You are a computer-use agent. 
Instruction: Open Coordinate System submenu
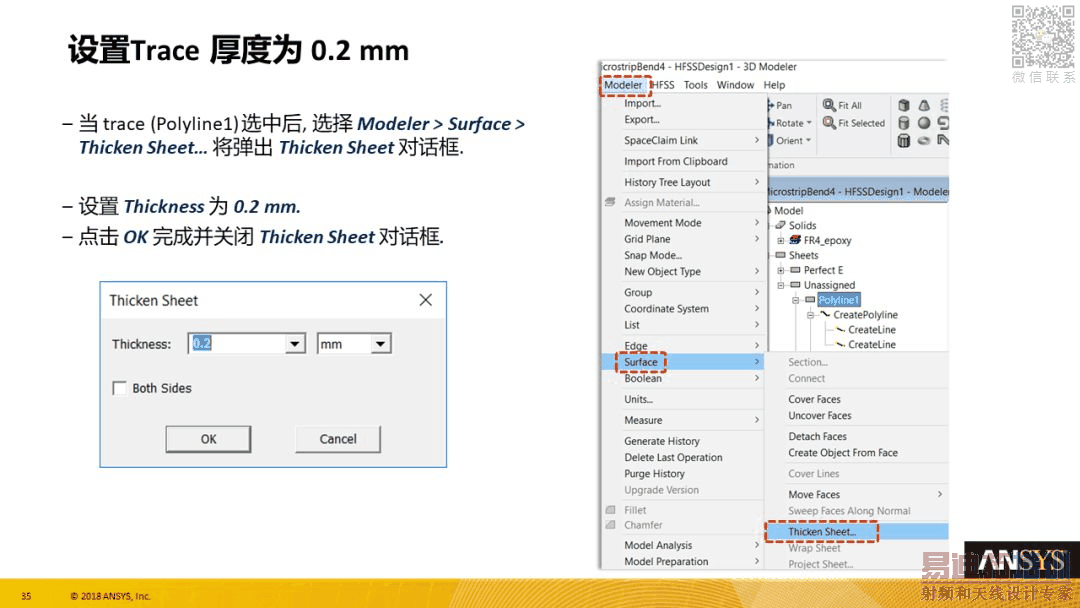point(683,308)
